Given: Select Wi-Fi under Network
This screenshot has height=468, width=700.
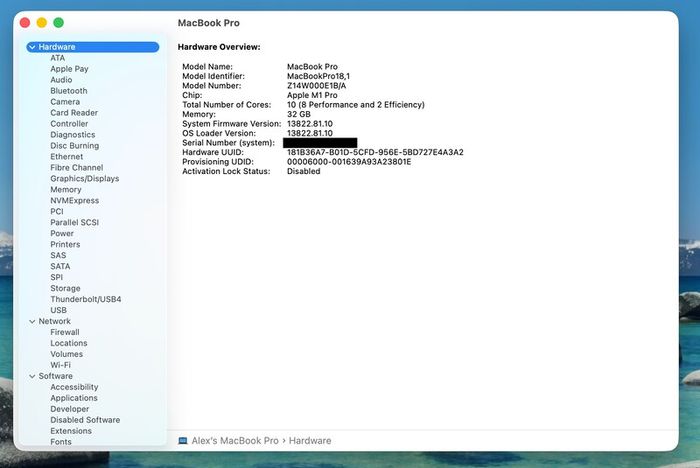Looking at the screenshot, I should 61,365.
